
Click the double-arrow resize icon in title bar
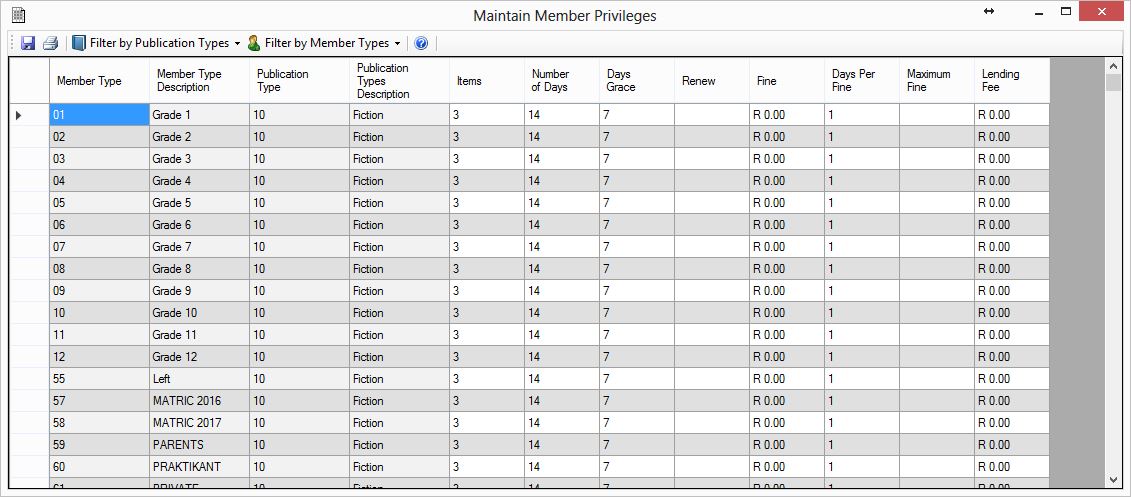989,12
